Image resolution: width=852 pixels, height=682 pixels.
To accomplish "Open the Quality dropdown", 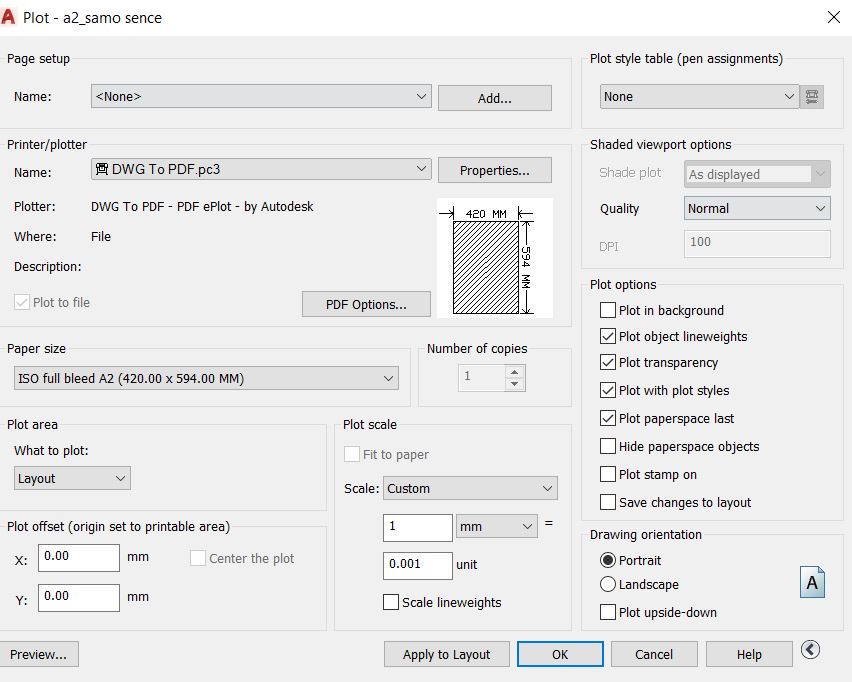I will tap(757, 209).
